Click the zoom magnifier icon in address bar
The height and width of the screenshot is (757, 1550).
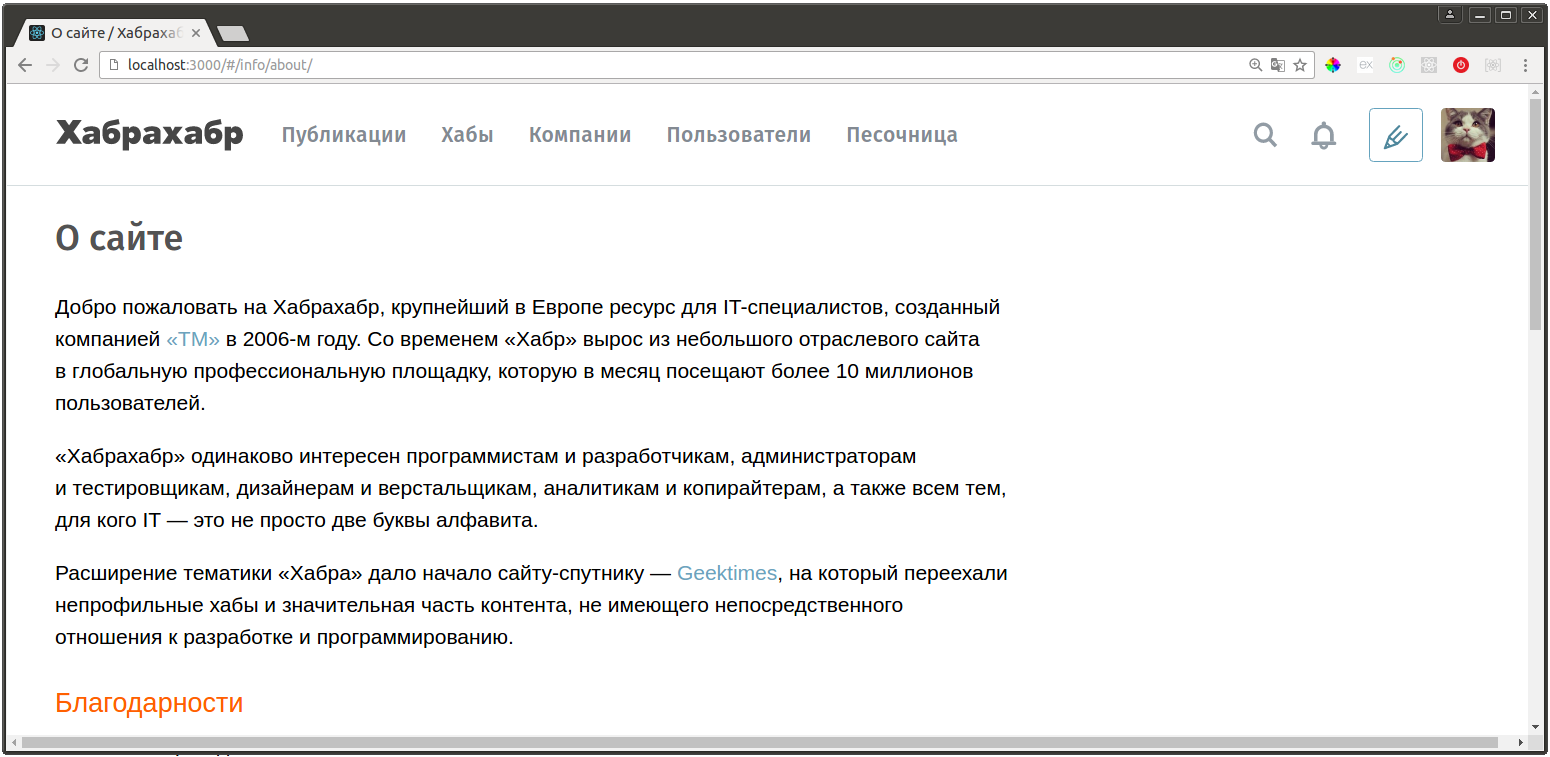click(x=1256, y=65)
